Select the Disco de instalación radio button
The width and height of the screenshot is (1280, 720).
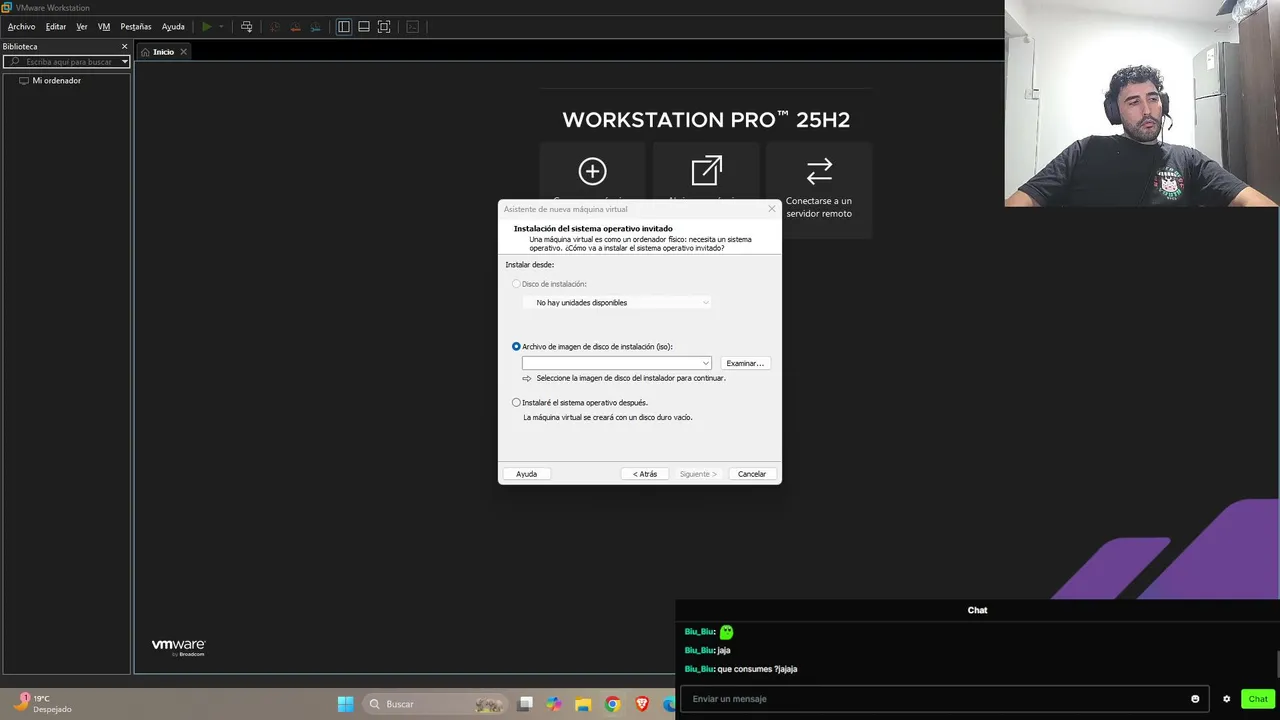pos(516,284)
